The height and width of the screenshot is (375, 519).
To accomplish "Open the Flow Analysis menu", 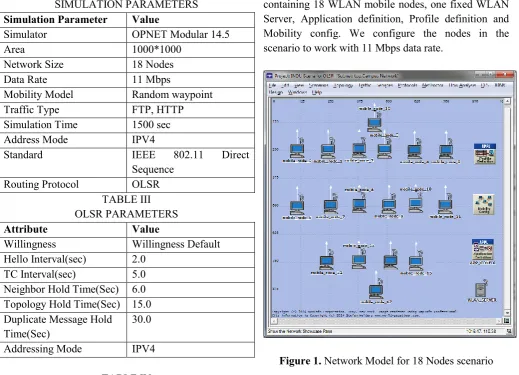I will [x=462, y=85].
